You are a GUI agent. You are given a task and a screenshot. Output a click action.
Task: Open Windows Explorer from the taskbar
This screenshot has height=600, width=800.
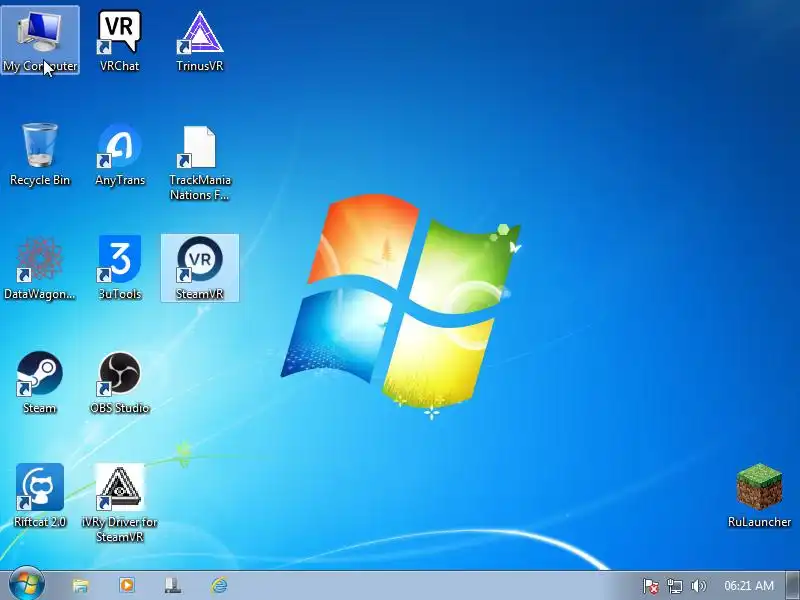coord(81,585)
